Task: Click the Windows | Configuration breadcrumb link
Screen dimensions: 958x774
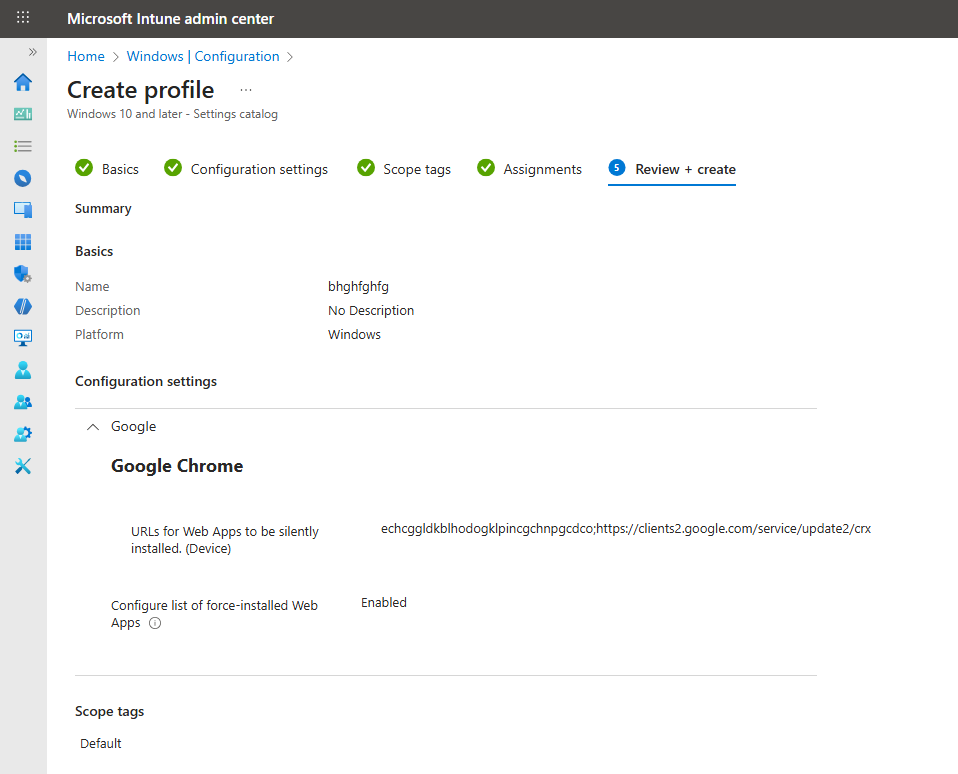Action: tap(203, 56)
